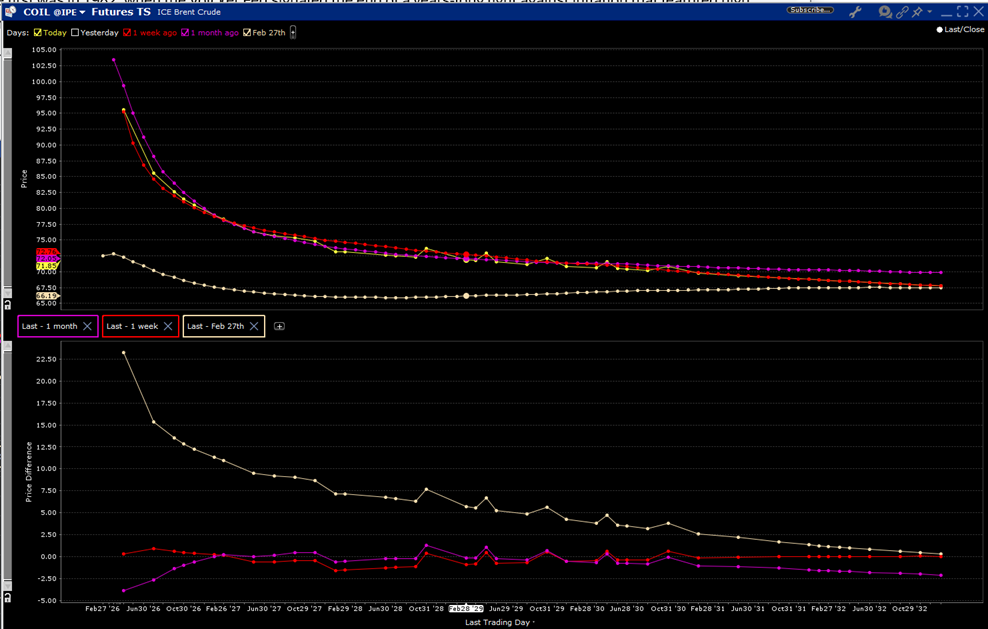Select the Last - Feb 27th tab
The image size is (988, 629).
pos(216,325)
